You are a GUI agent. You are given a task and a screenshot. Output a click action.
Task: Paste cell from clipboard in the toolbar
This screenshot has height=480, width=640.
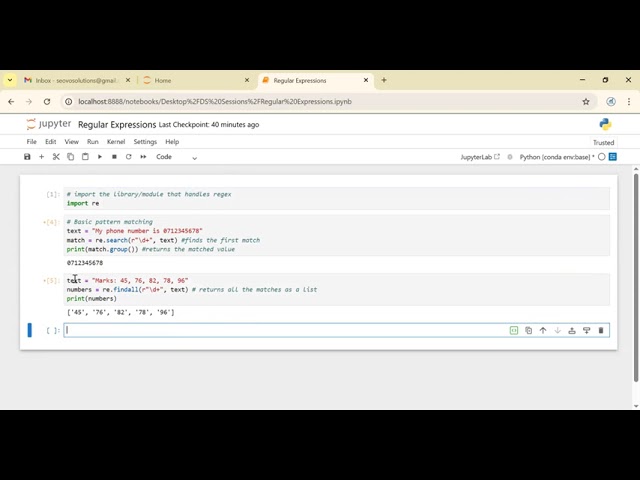(85, 157)
